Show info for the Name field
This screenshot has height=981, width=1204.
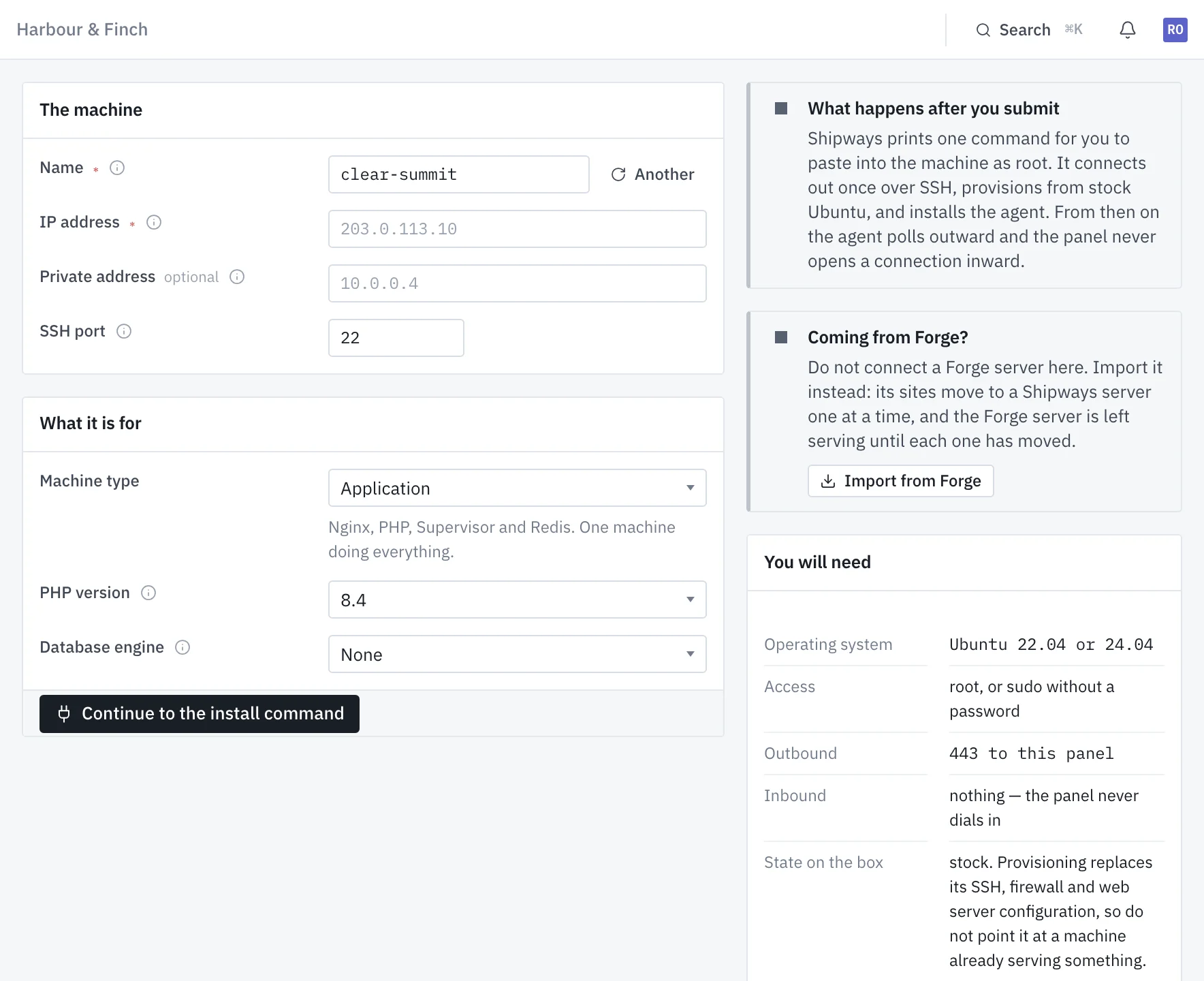coord(117,168)
